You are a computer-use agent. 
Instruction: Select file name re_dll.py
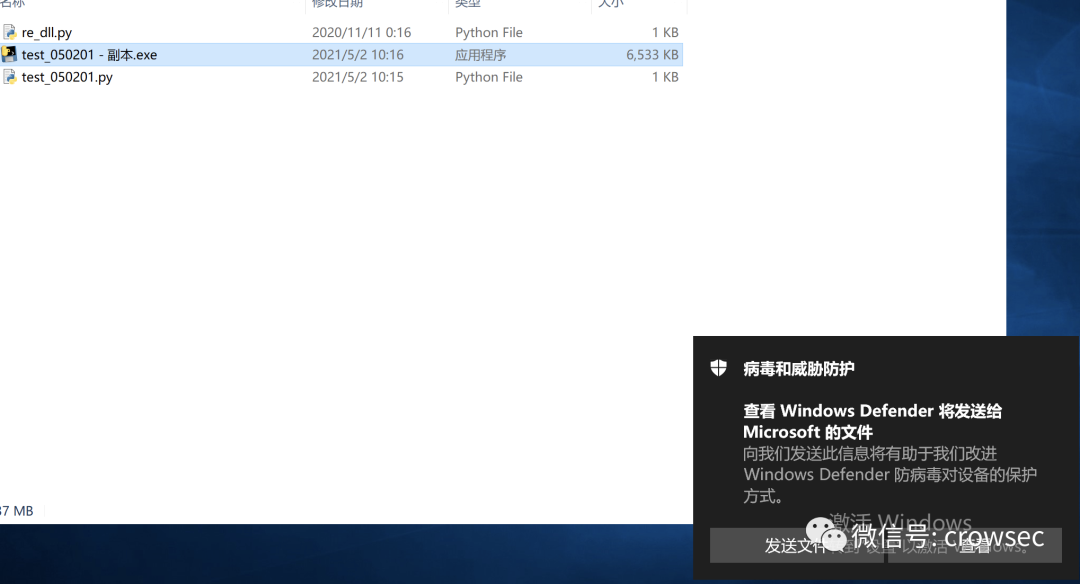(x=47, y=32)
